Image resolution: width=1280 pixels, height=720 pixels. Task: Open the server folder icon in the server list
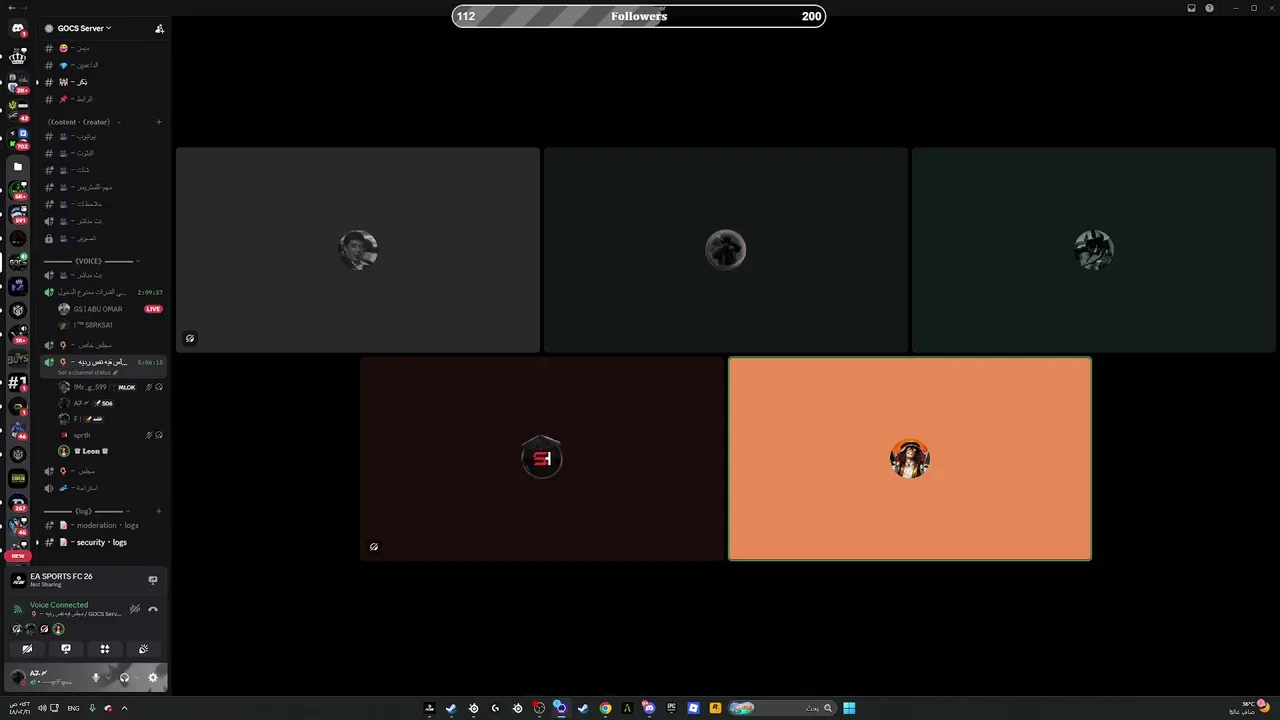tap(18, 167)
